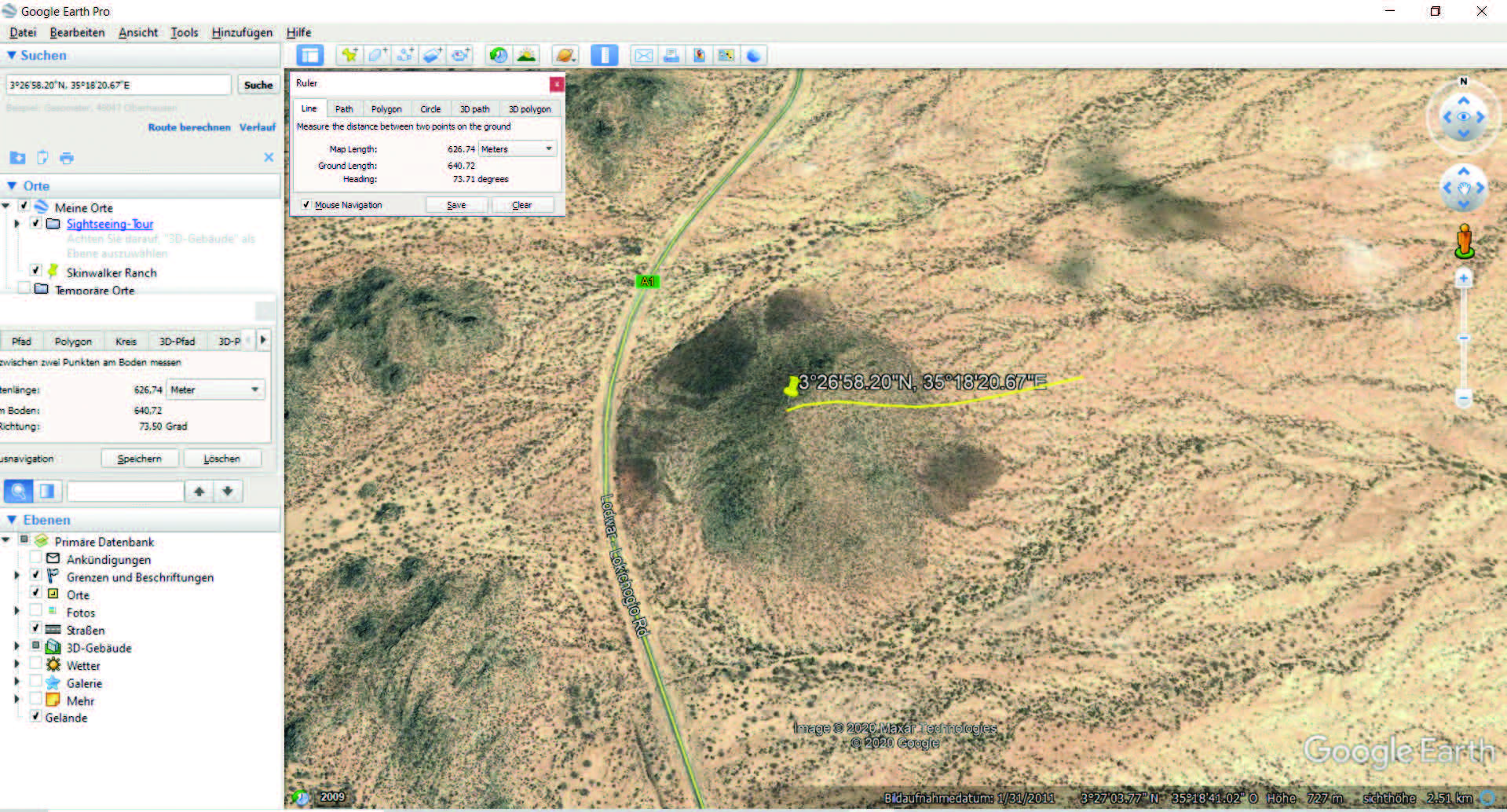Click the zoom slider on map
Viewport: 1507px width, 812px height.
[1463, 338]
